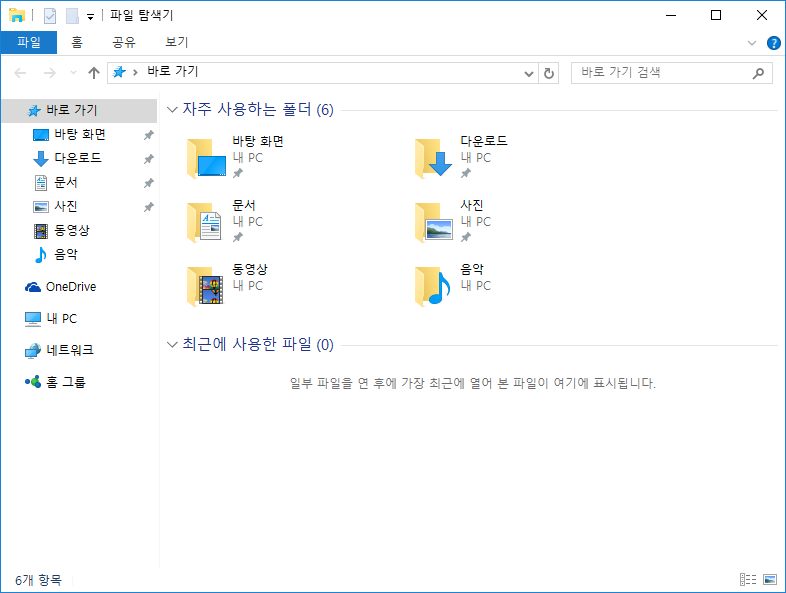Maximize the 파일 탐색기 window

[716, 16]
